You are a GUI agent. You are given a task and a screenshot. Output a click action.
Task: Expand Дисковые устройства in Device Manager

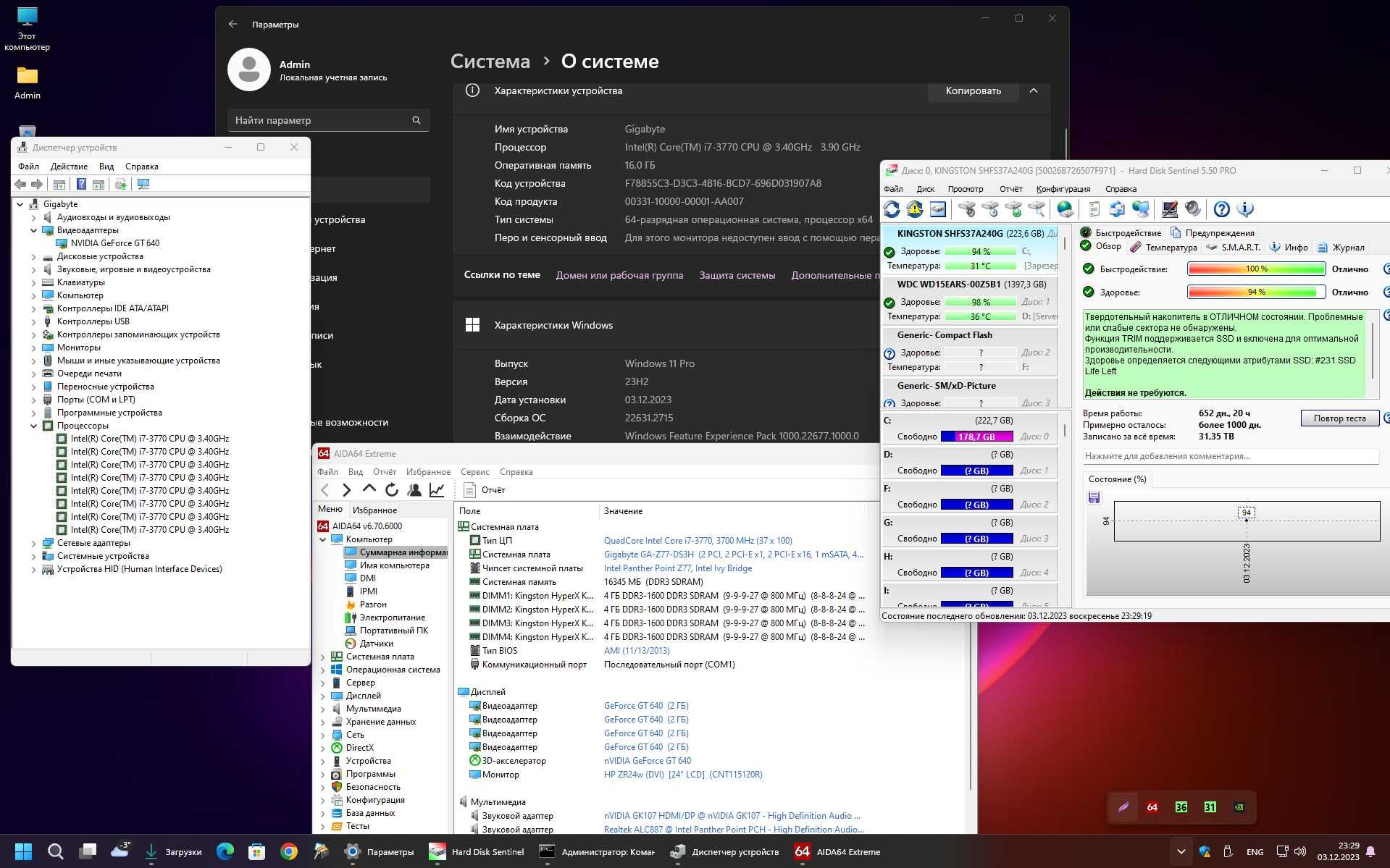(34, 256)
